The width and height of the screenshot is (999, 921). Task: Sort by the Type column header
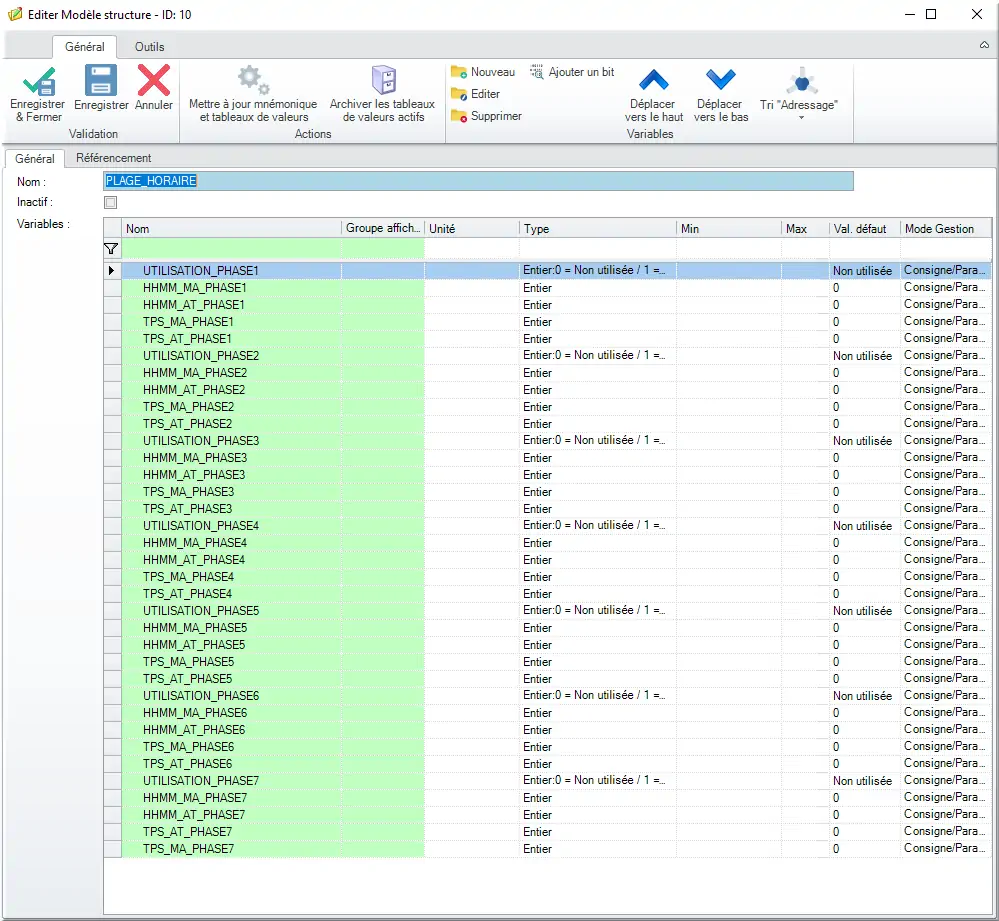[x=598, y=229]
